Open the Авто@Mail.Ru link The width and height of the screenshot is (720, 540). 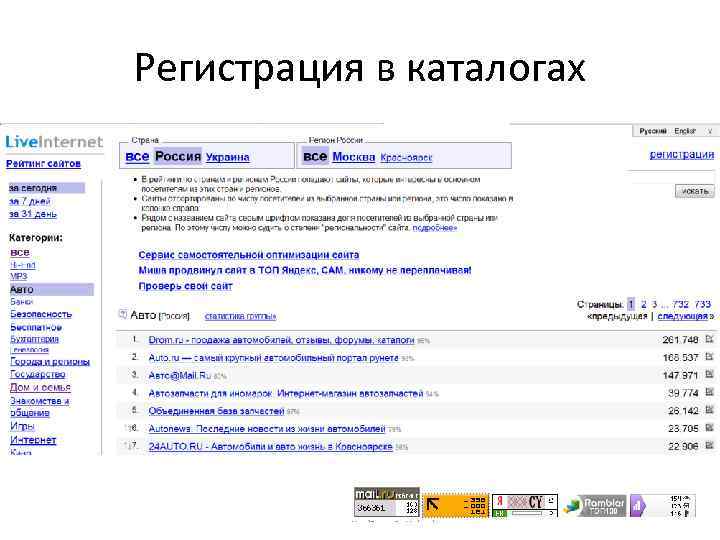180,375
